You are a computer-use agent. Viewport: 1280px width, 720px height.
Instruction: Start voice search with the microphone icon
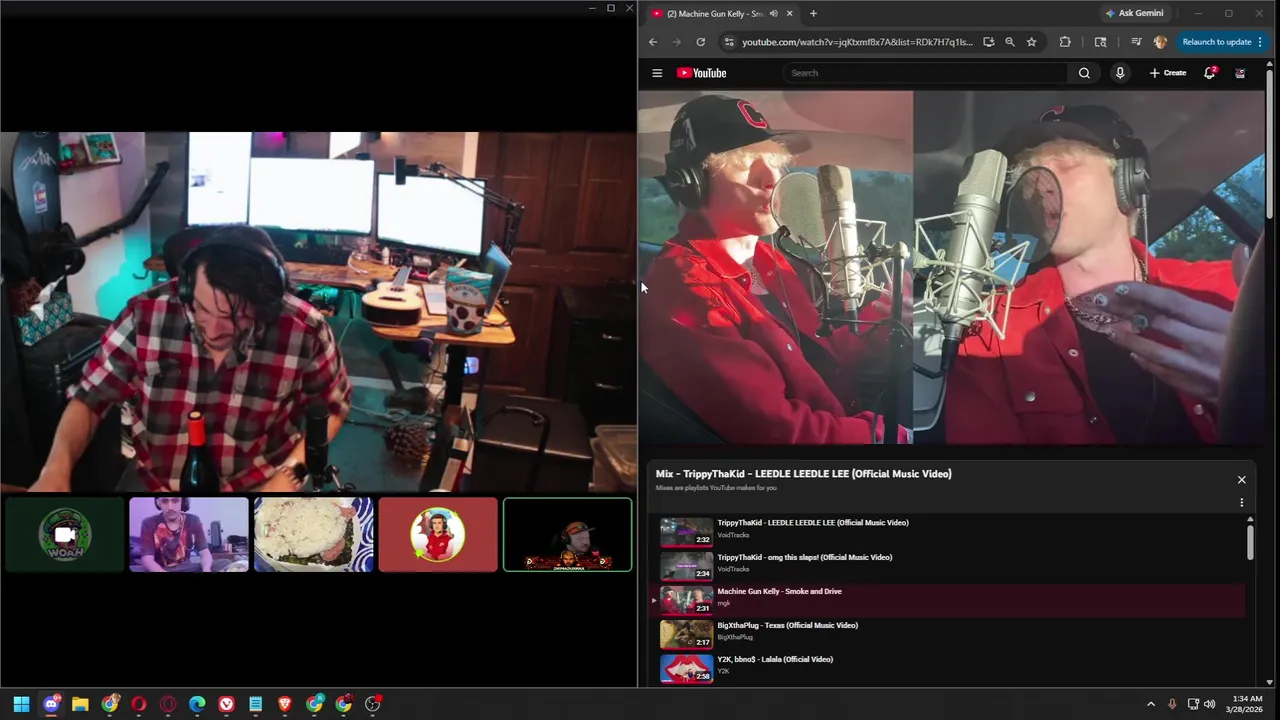[x=1120, y=73]
